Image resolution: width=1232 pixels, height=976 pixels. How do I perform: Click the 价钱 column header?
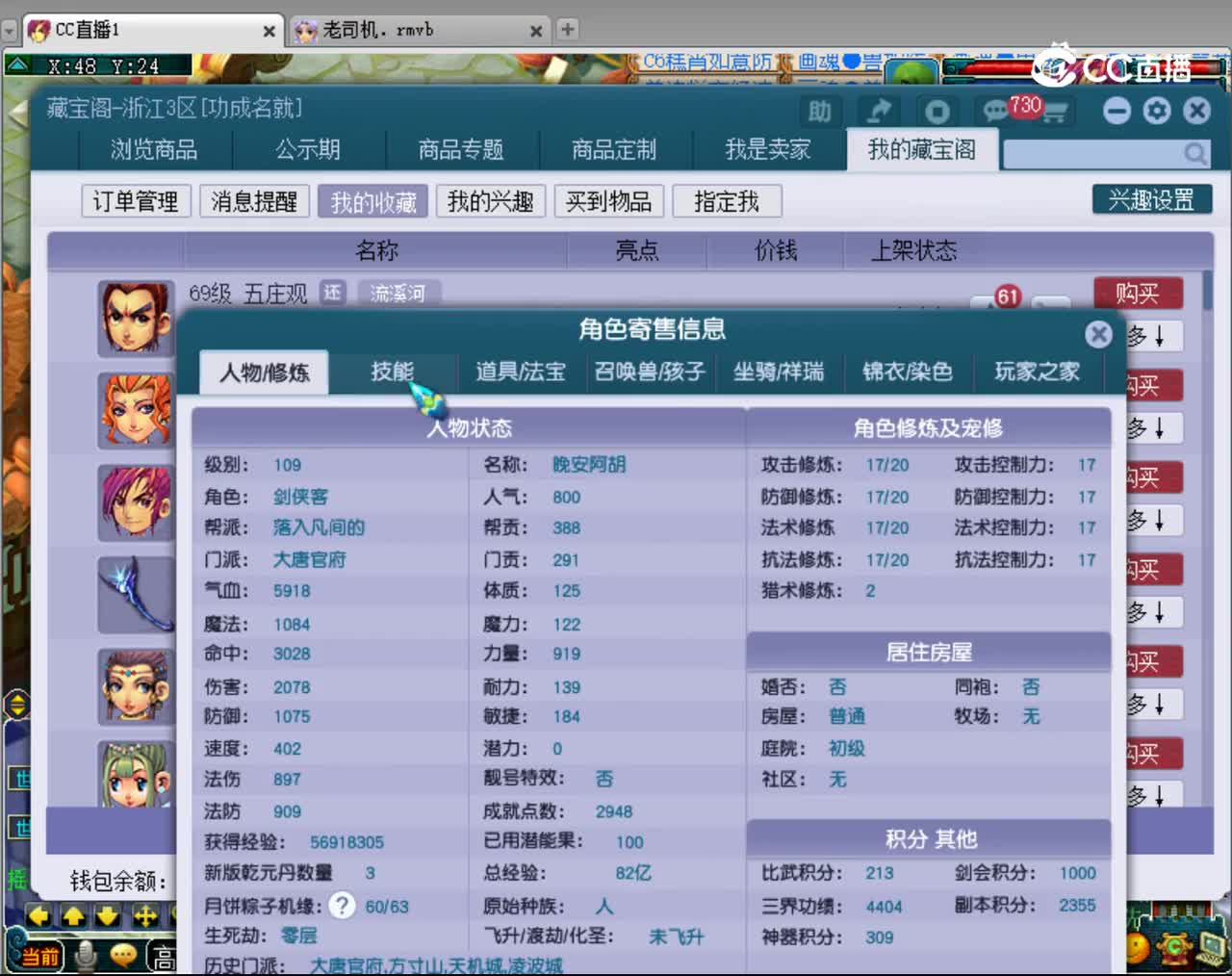click(776, 250)
